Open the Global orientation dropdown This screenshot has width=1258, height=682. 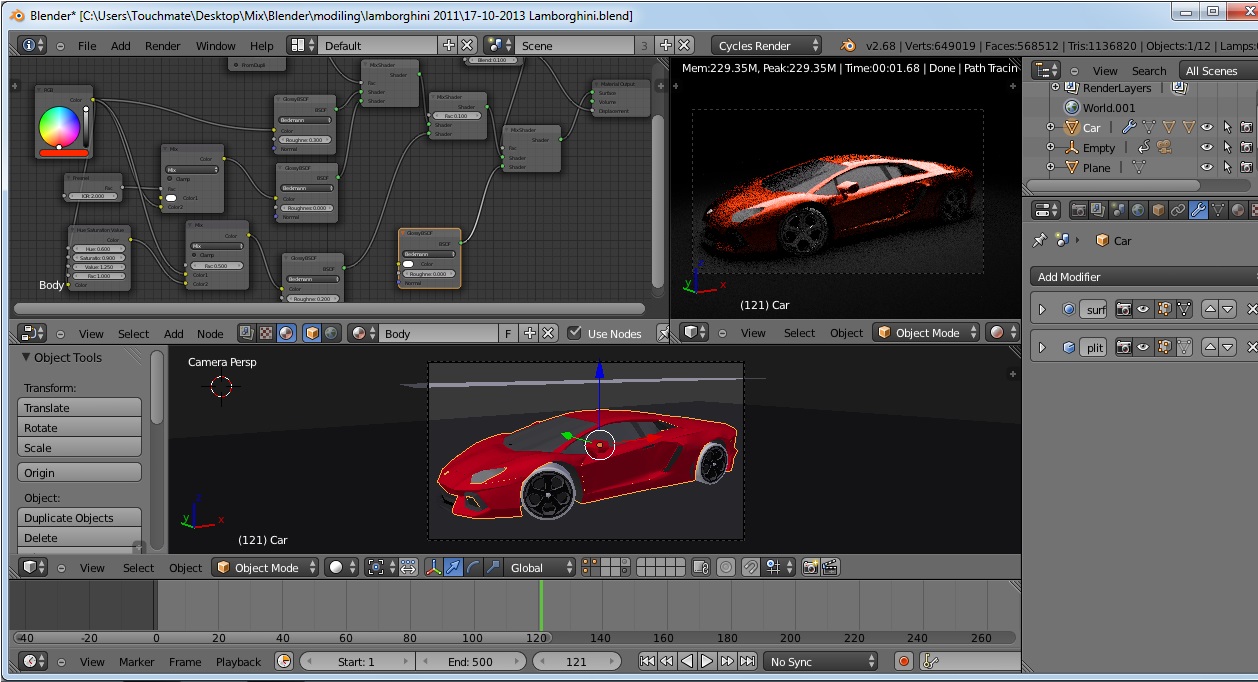tap(540, 567)
